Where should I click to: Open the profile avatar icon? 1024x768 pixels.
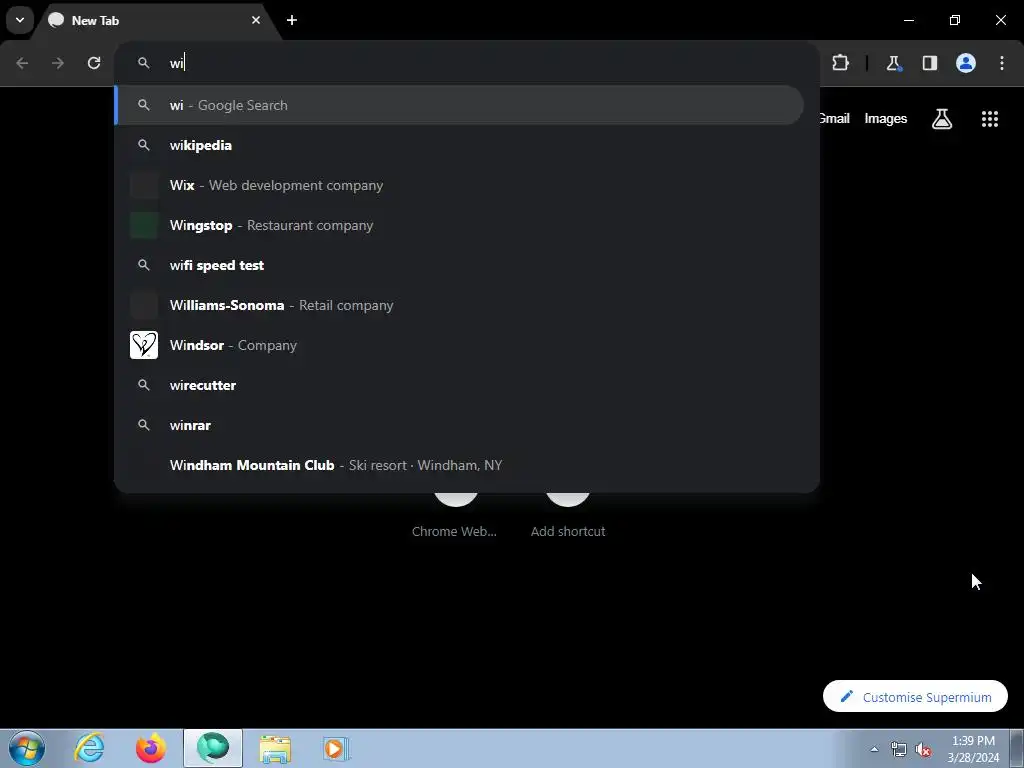point(966,63)
